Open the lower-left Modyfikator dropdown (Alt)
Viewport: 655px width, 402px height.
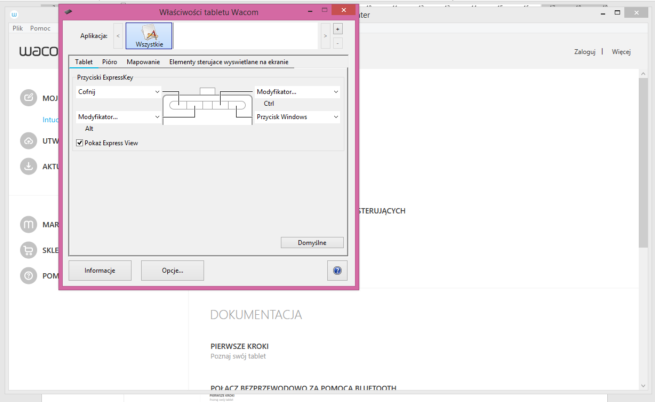(118, 117)
